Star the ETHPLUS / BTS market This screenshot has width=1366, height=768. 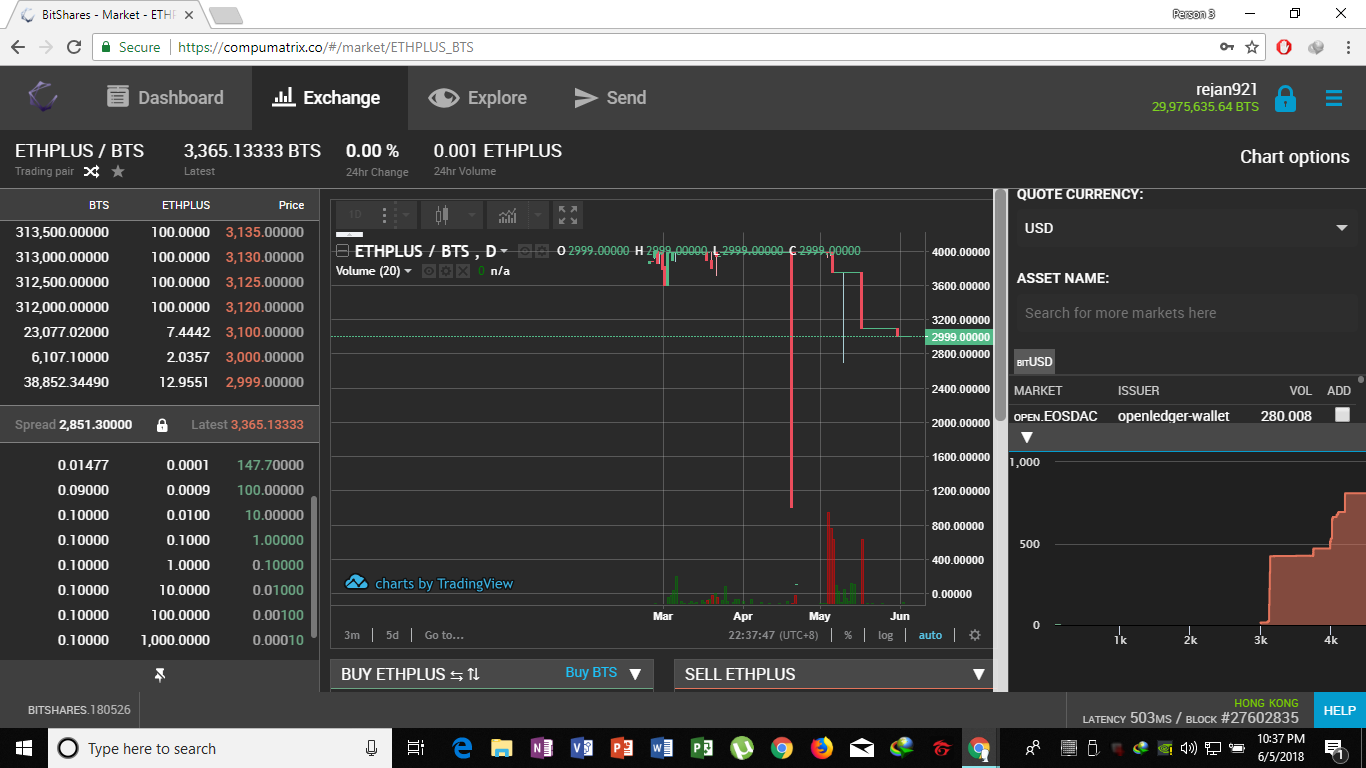pos(118,171)
